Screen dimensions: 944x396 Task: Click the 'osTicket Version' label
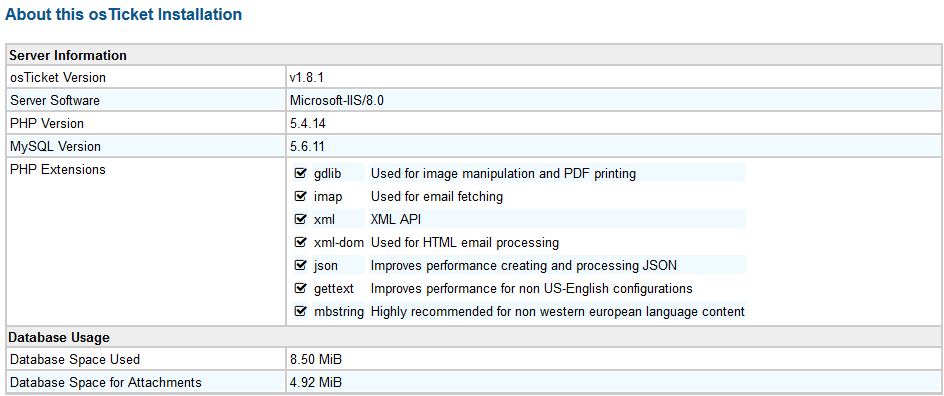click(x=58, y=78)
